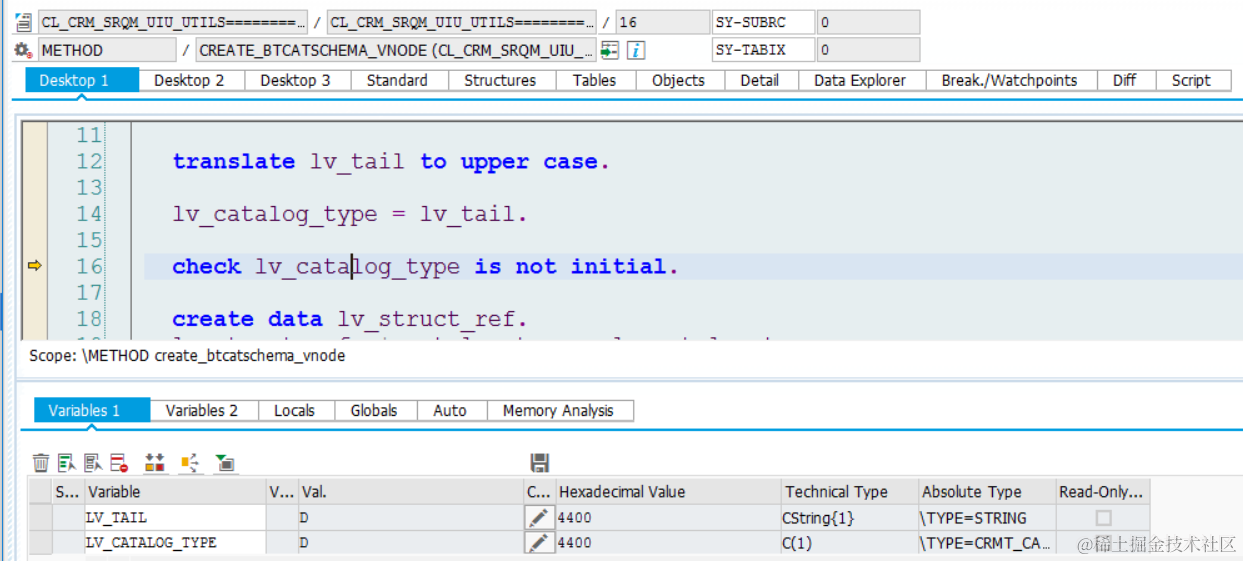1243x561 pixels.
Task: Click the row selector for LV_CATALOG_TYPE
Action: pyautogui.click(x=41, y=542)
